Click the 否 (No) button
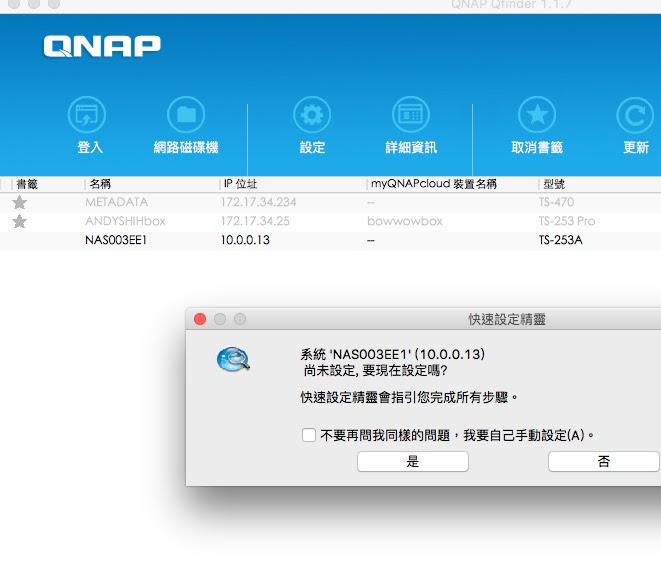 point(604,461)
